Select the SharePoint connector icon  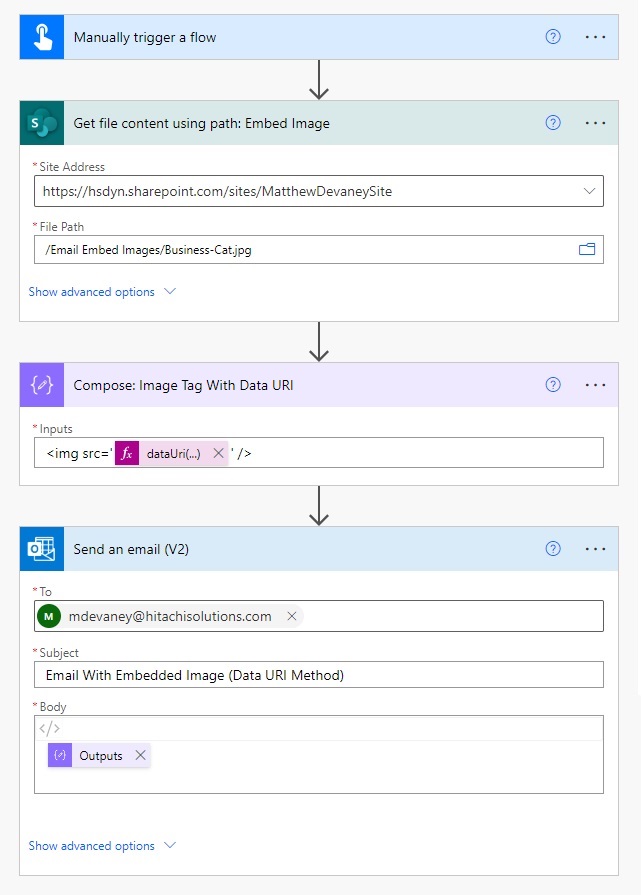41,122
